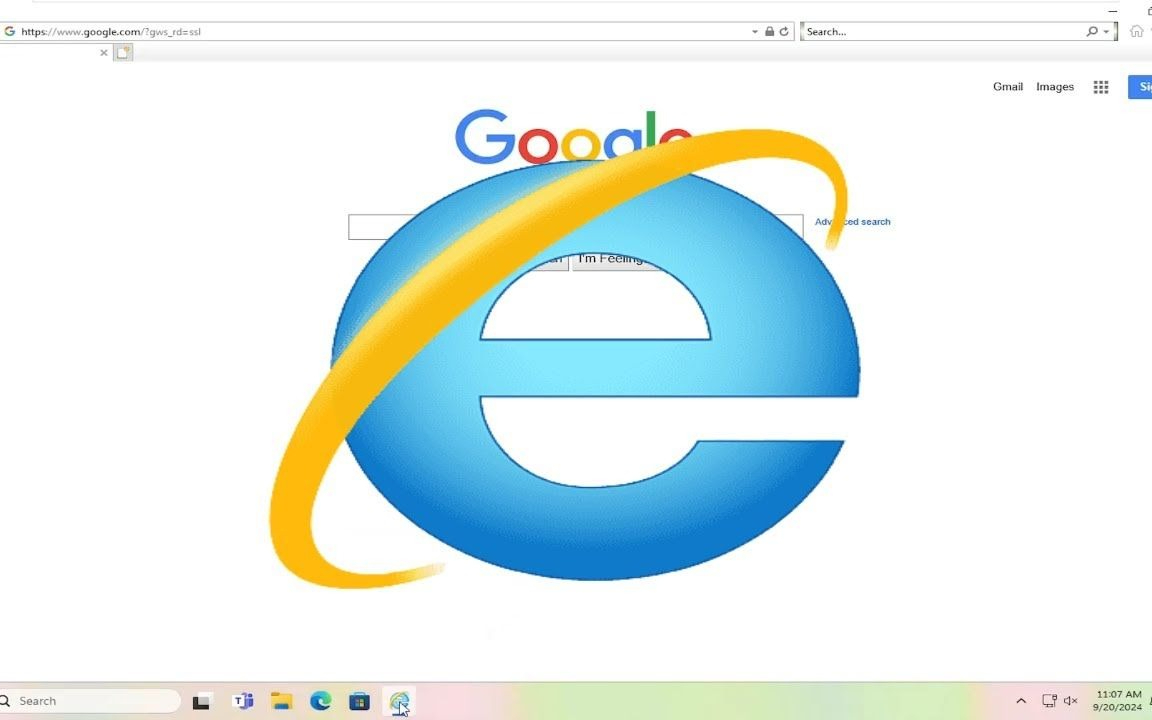Screen dimensions: 1152x720
Task: Click the Windows taskbar Search box
Action: [90, 701]
